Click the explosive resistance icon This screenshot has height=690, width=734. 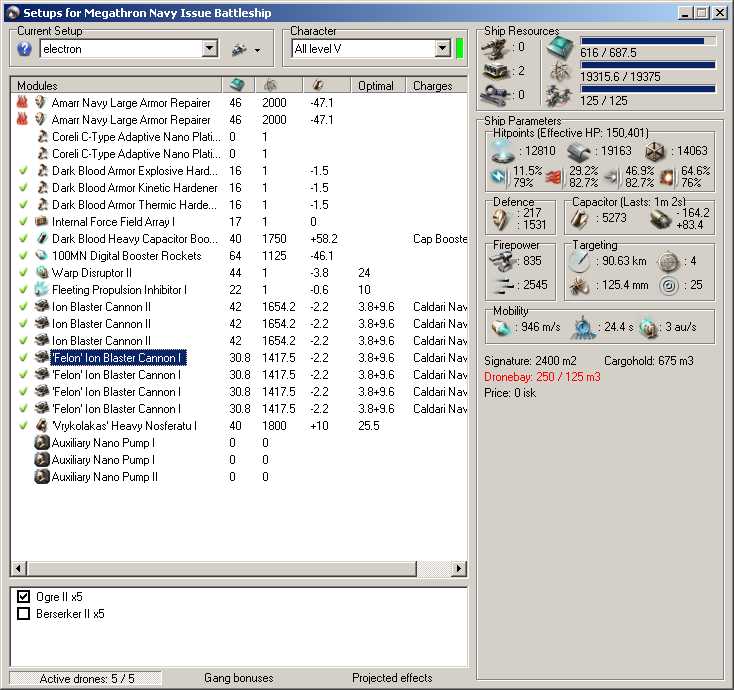tap(668, 177)
